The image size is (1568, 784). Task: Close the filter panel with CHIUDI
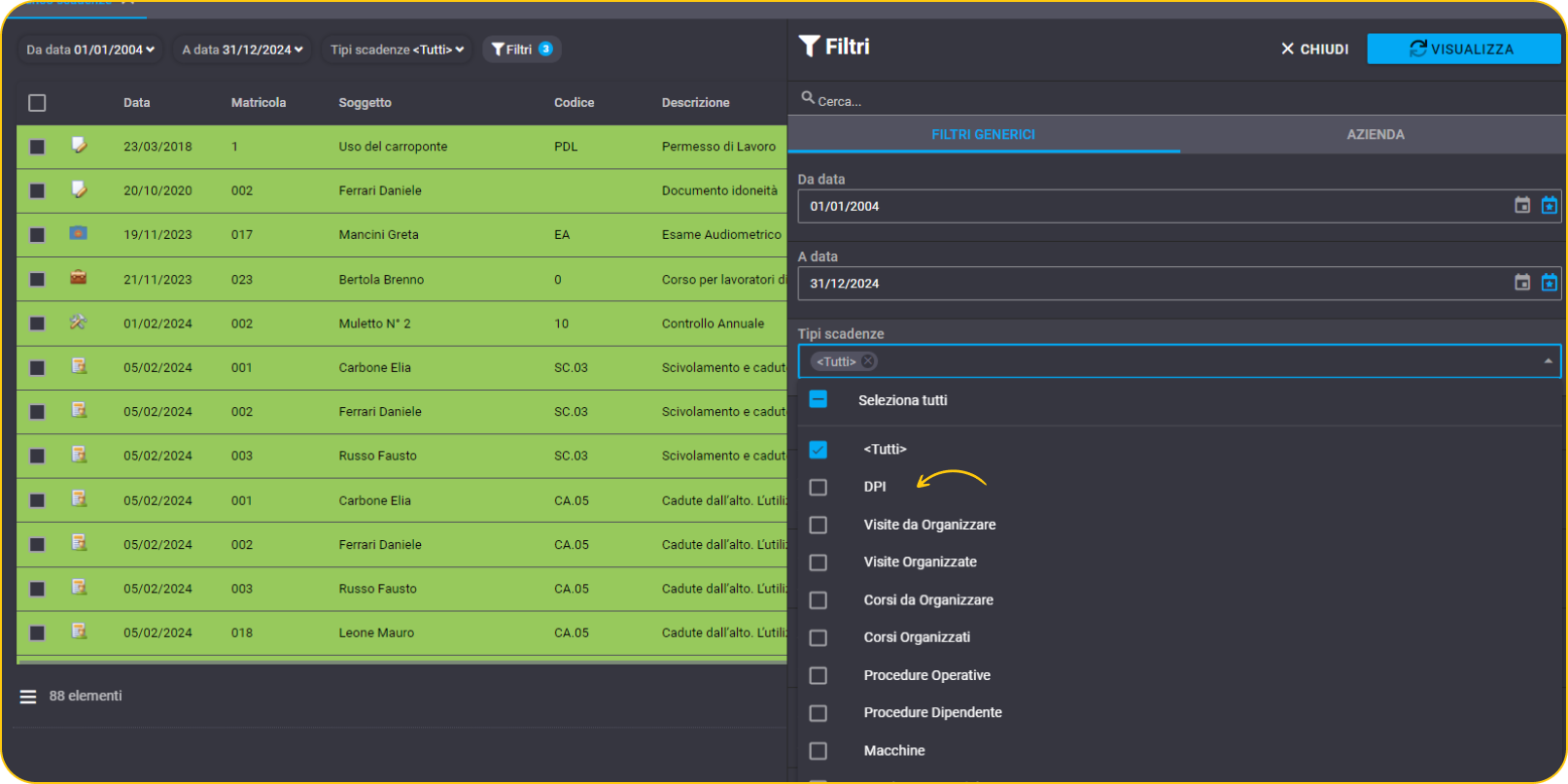pos(1315,49)
